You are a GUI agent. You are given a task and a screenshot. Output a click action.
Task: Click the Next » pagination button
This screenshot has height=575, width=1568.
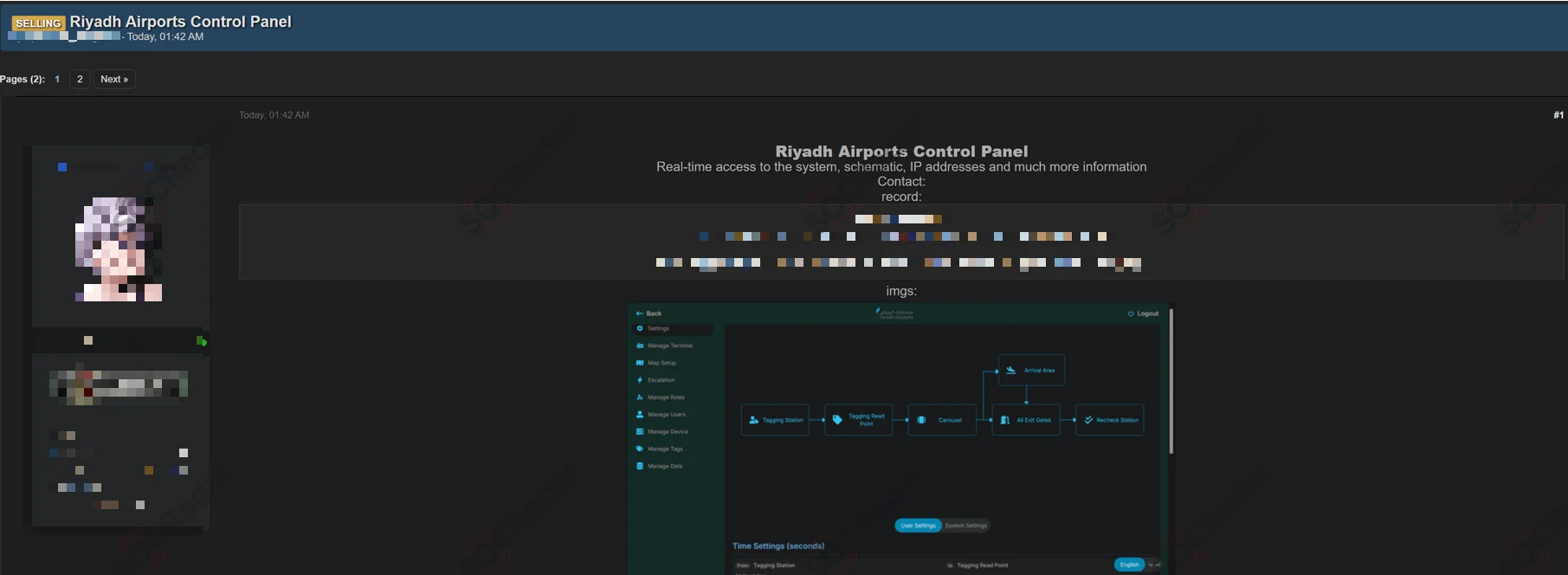pos(114,79)
